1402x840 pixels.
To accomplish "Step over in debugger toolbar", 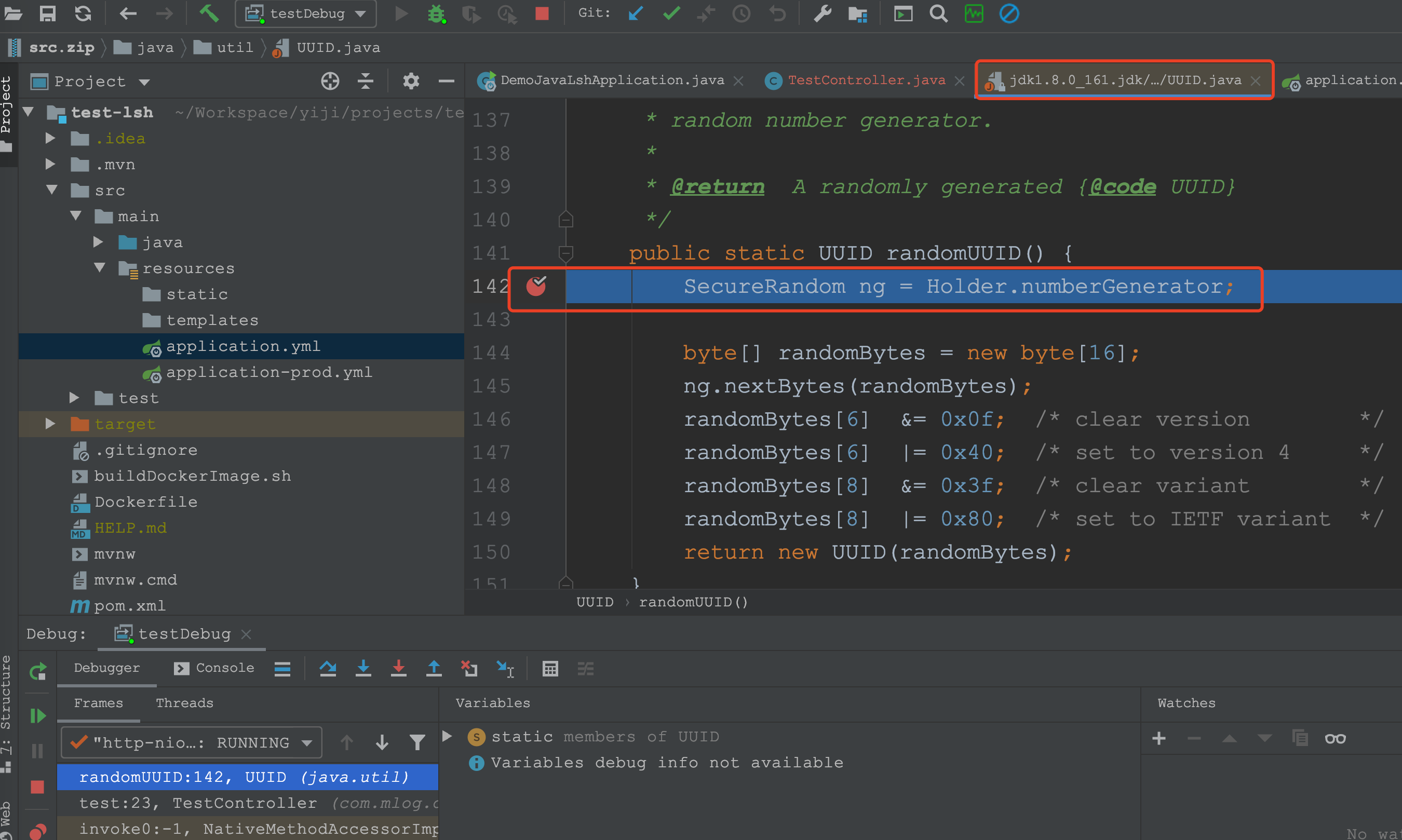I will pos(328,669).
